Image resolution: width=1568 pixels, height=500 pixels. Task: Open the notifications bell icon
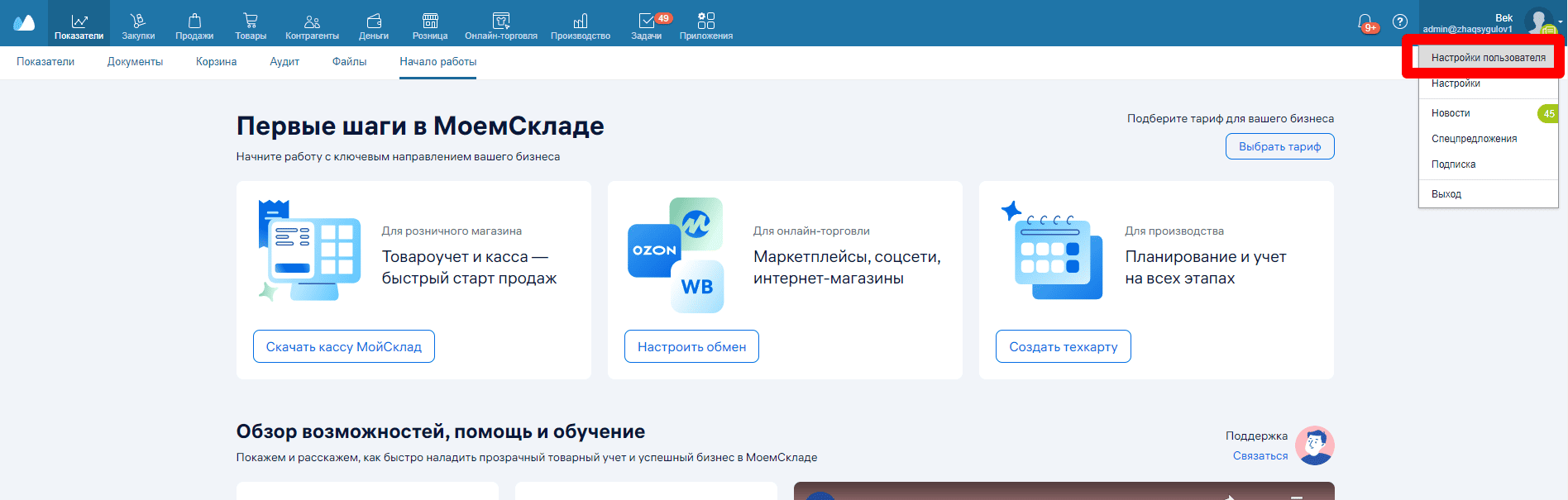pos(1365,22)
